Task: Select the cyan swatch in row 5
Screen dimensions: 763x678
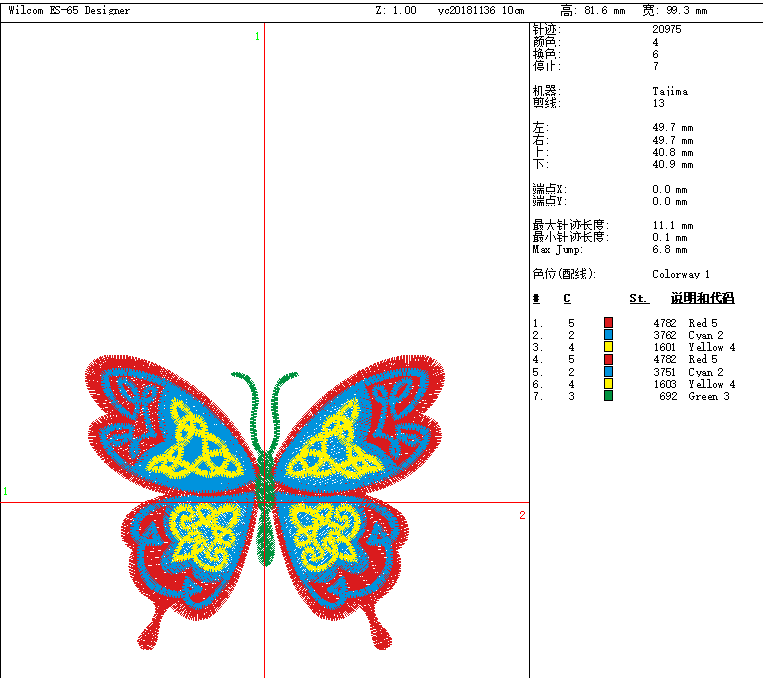Action: pyautogui.click(x=608, y=372)
